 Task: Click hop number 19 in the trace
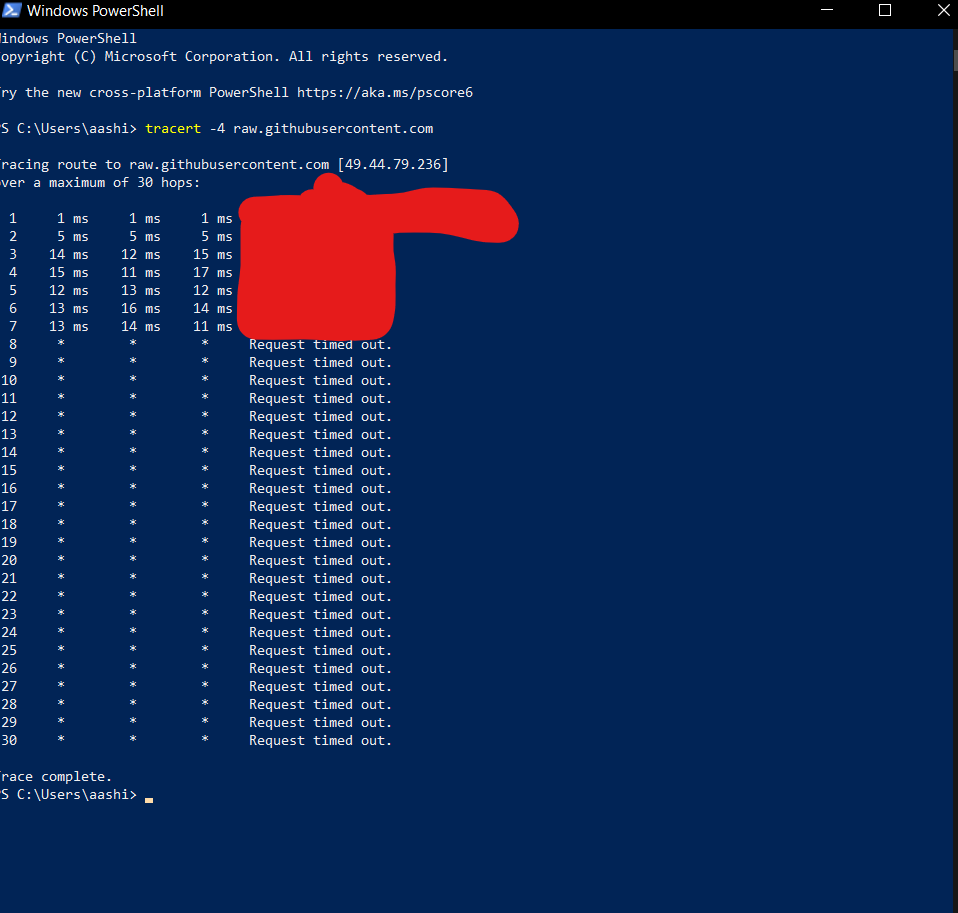pos(9,543)
